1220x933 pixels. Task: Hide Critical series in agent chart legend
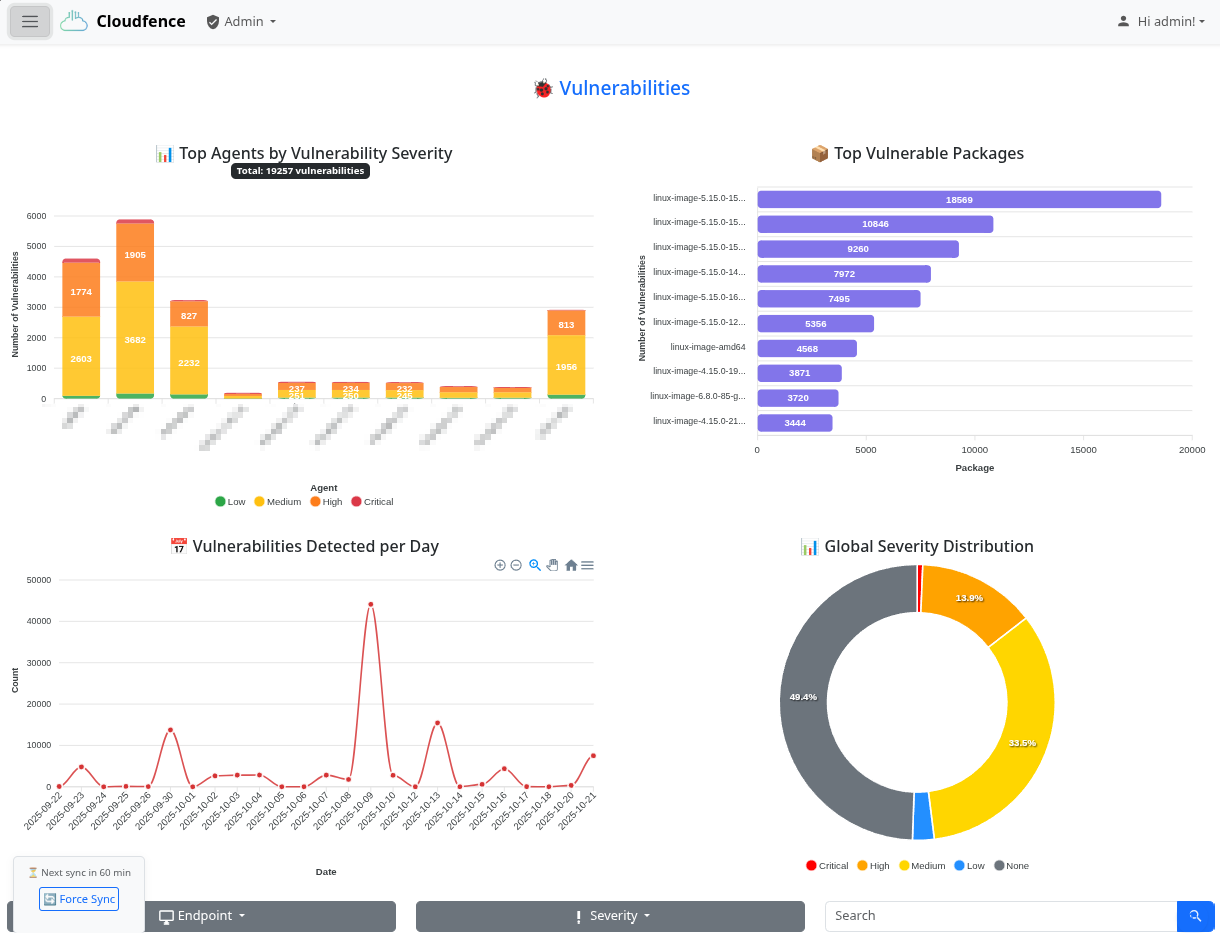tap(372, 502)
